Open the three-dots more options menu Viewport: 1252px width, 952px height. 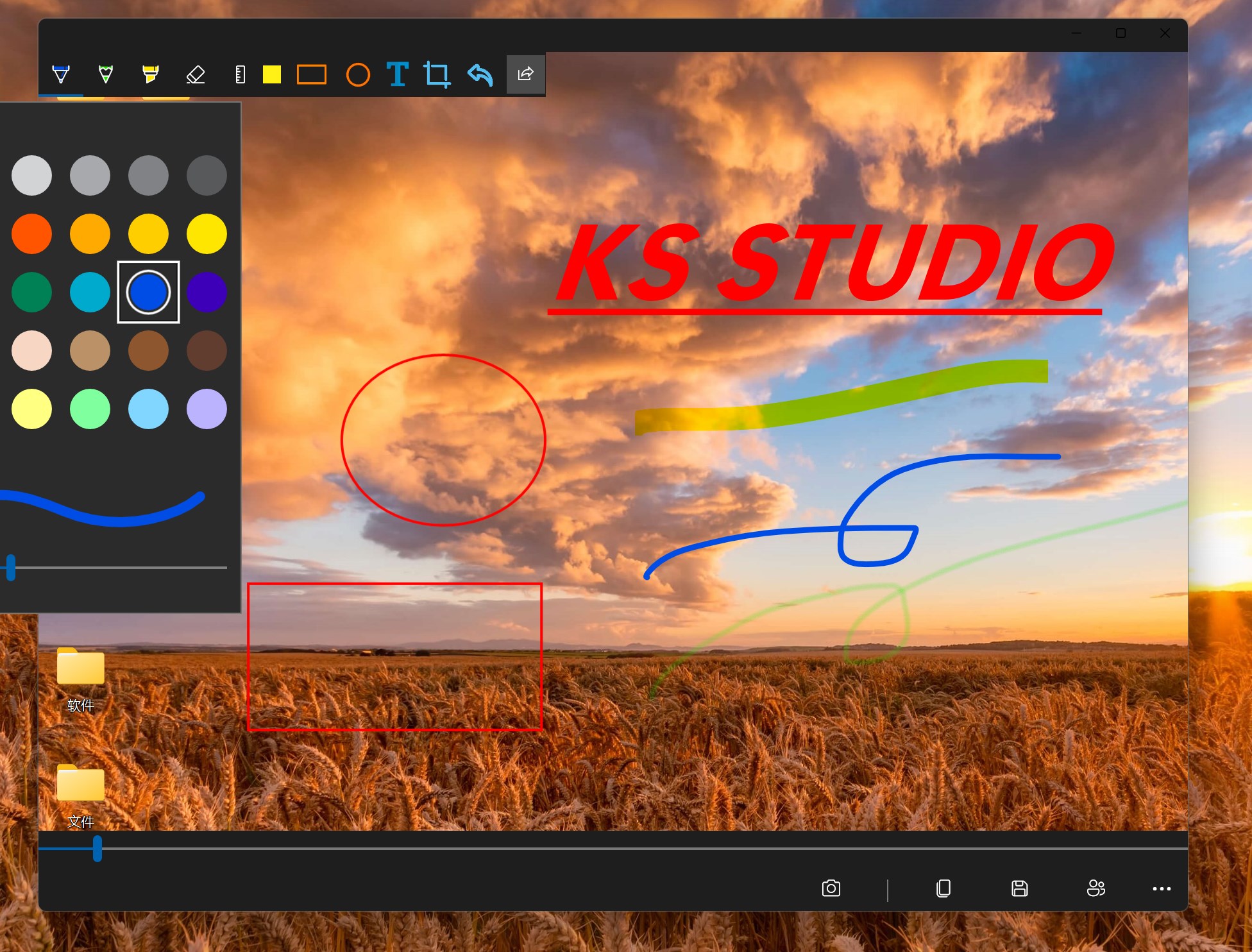1162,888
